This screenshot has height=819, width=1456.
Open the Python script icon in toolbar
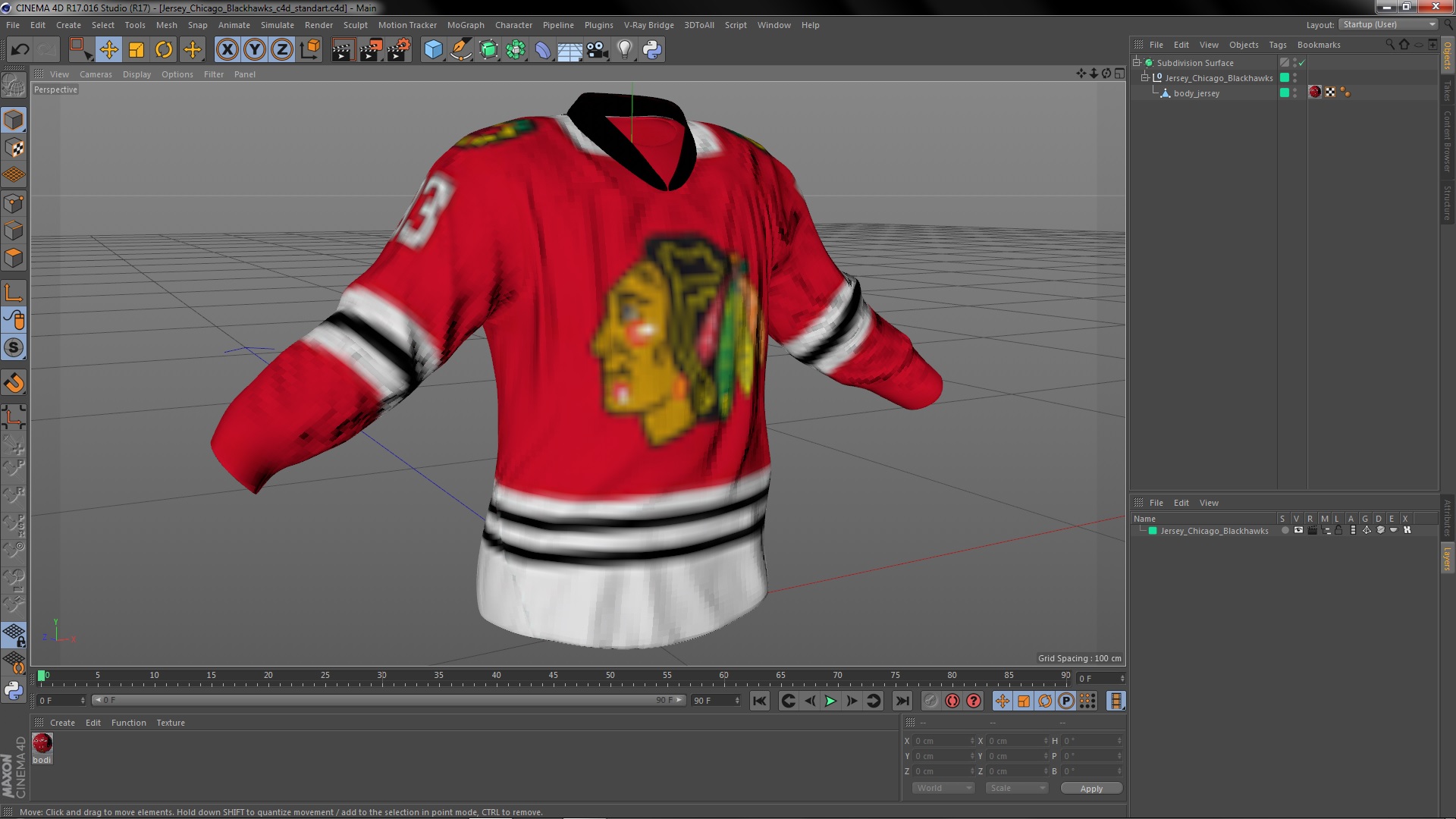(x=652, y=50)
